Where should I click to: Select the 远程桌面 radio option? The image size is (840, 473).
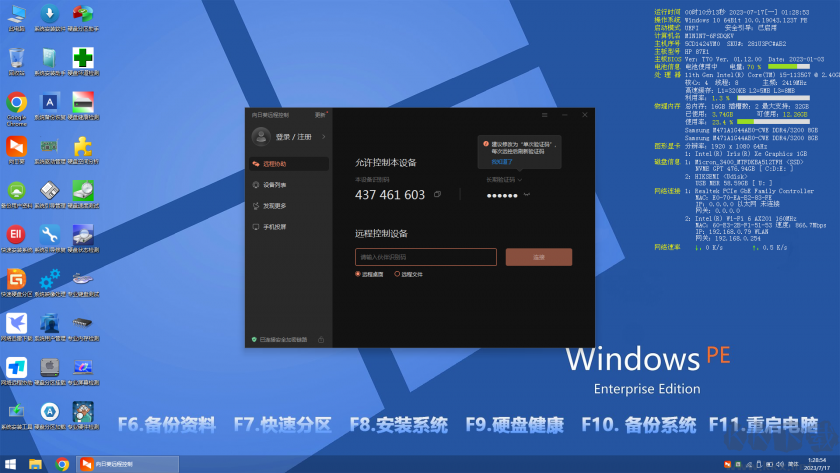click(x=369, y=274)
